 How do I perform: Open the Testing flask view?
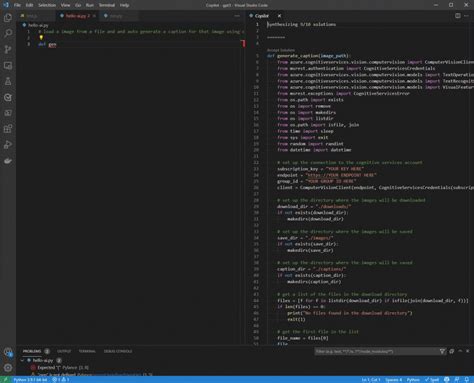(8, 81)
